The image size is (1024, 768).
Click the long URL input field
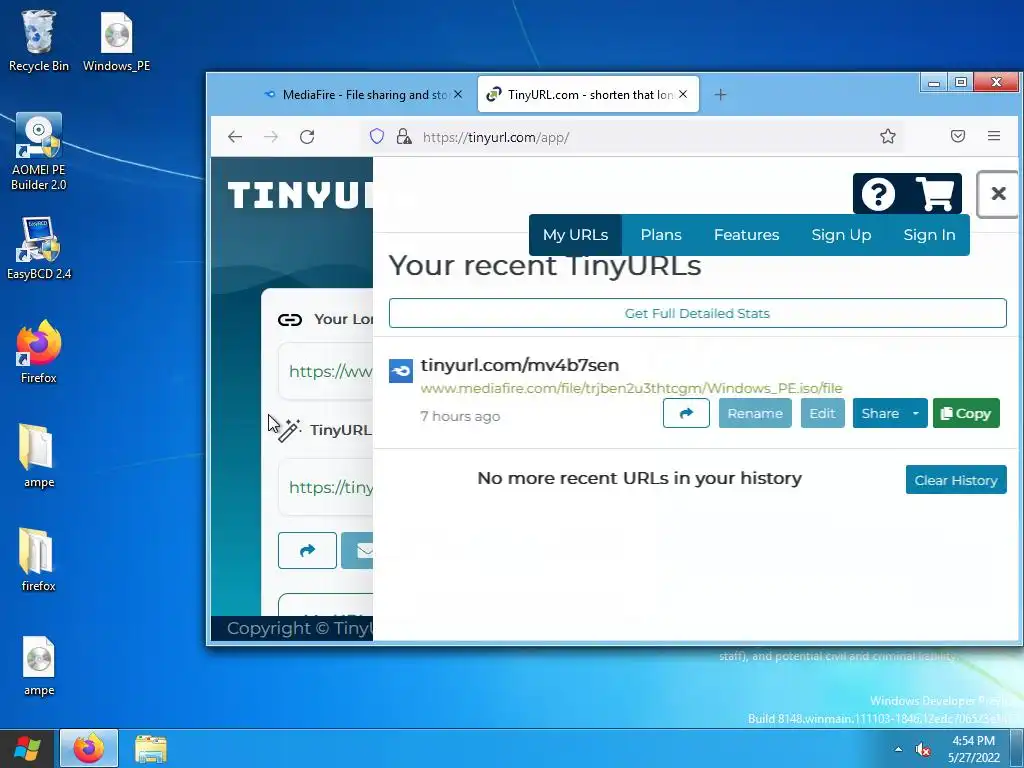coord(326,371)
